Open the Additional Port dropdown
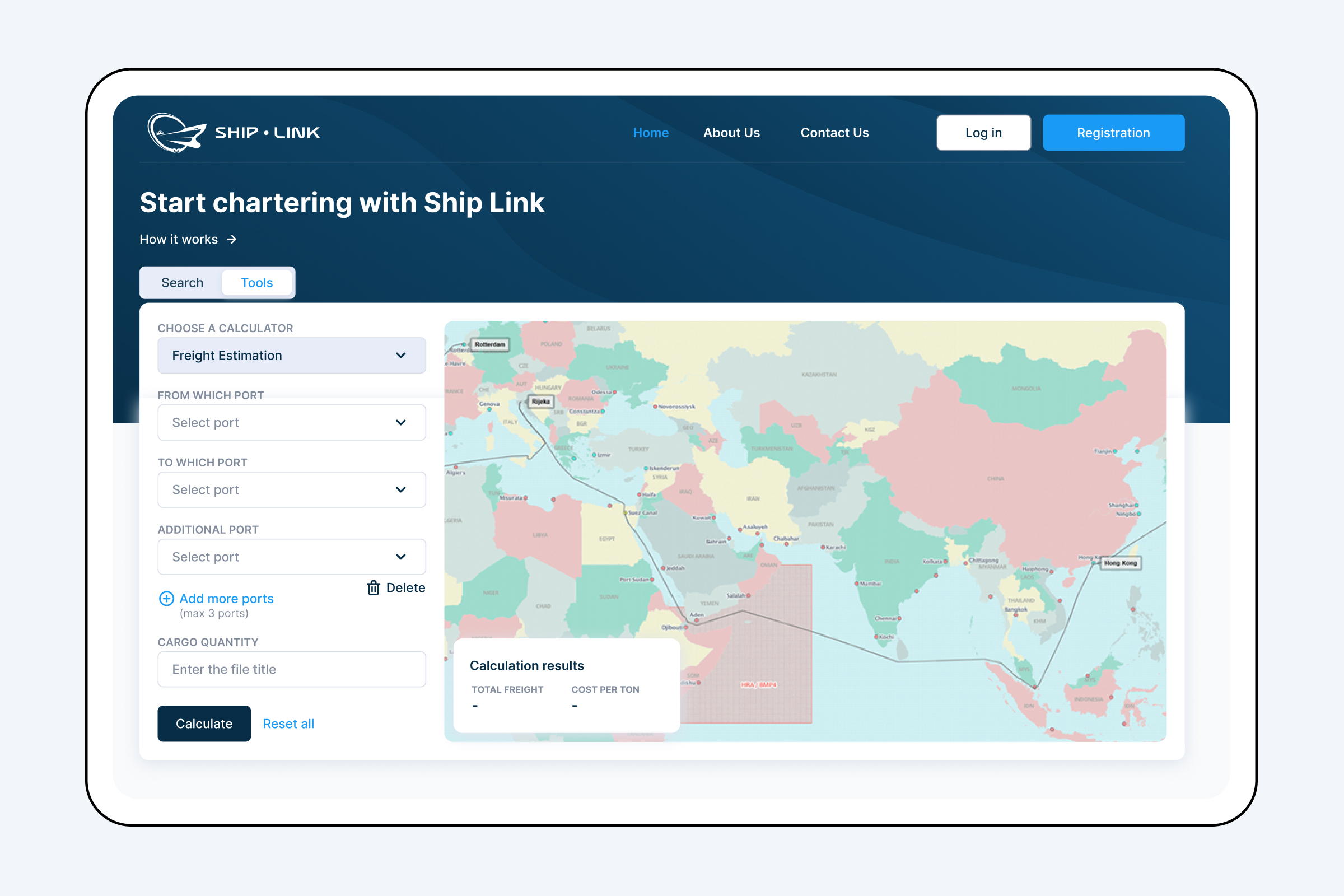This screenshot has height=896, width=1344. 291,557
